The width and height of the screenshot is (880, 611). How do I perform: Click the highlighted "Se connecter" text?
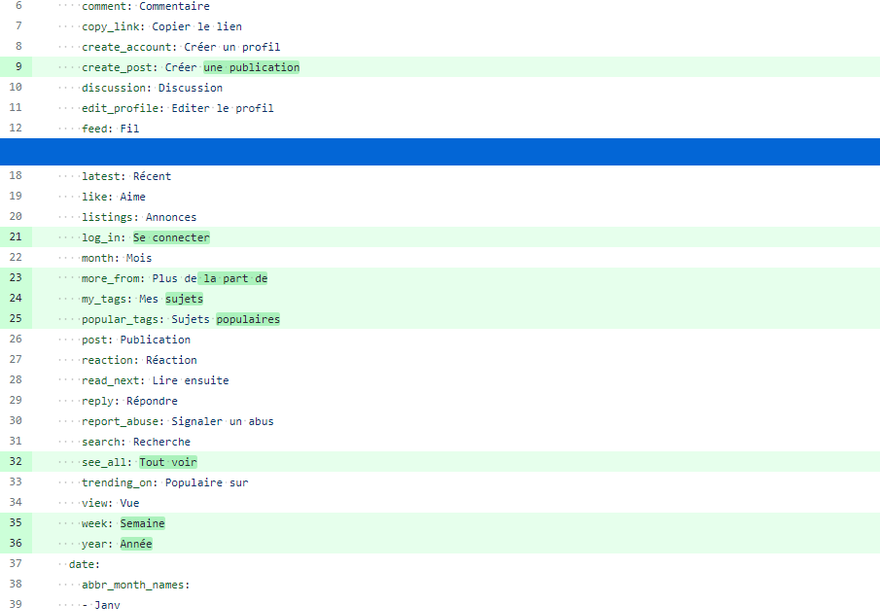pos(171,237)
